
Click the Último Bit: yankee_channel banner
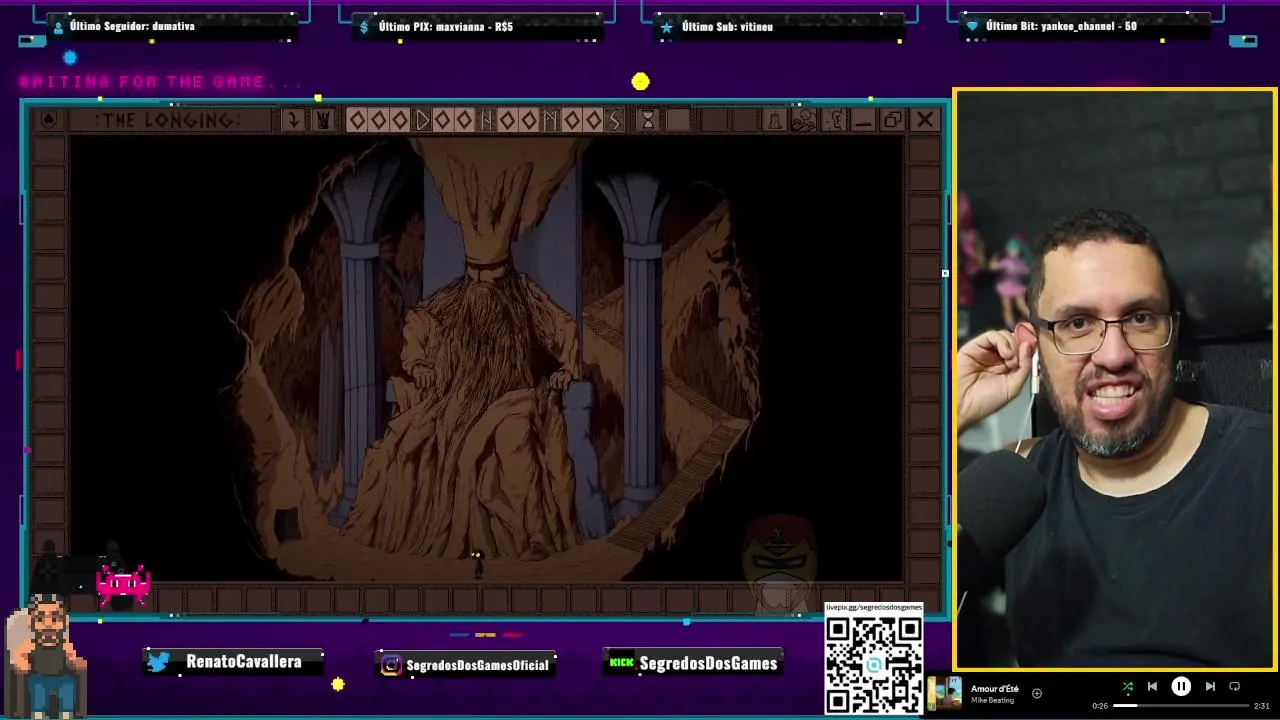[x=1086, y=26]
